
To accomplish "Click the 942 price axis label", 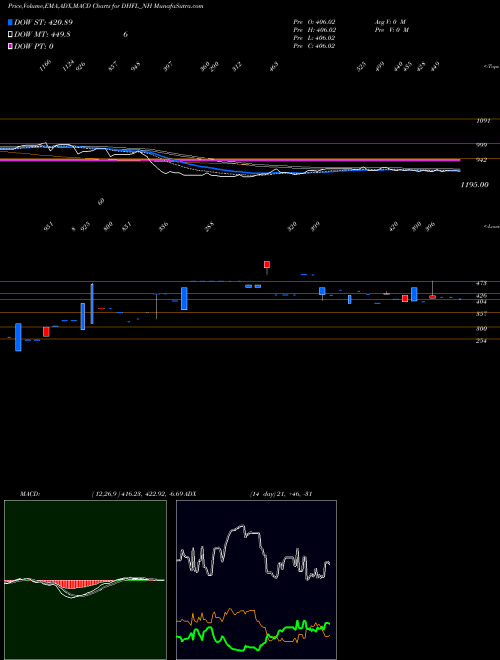I will [481, 160].
